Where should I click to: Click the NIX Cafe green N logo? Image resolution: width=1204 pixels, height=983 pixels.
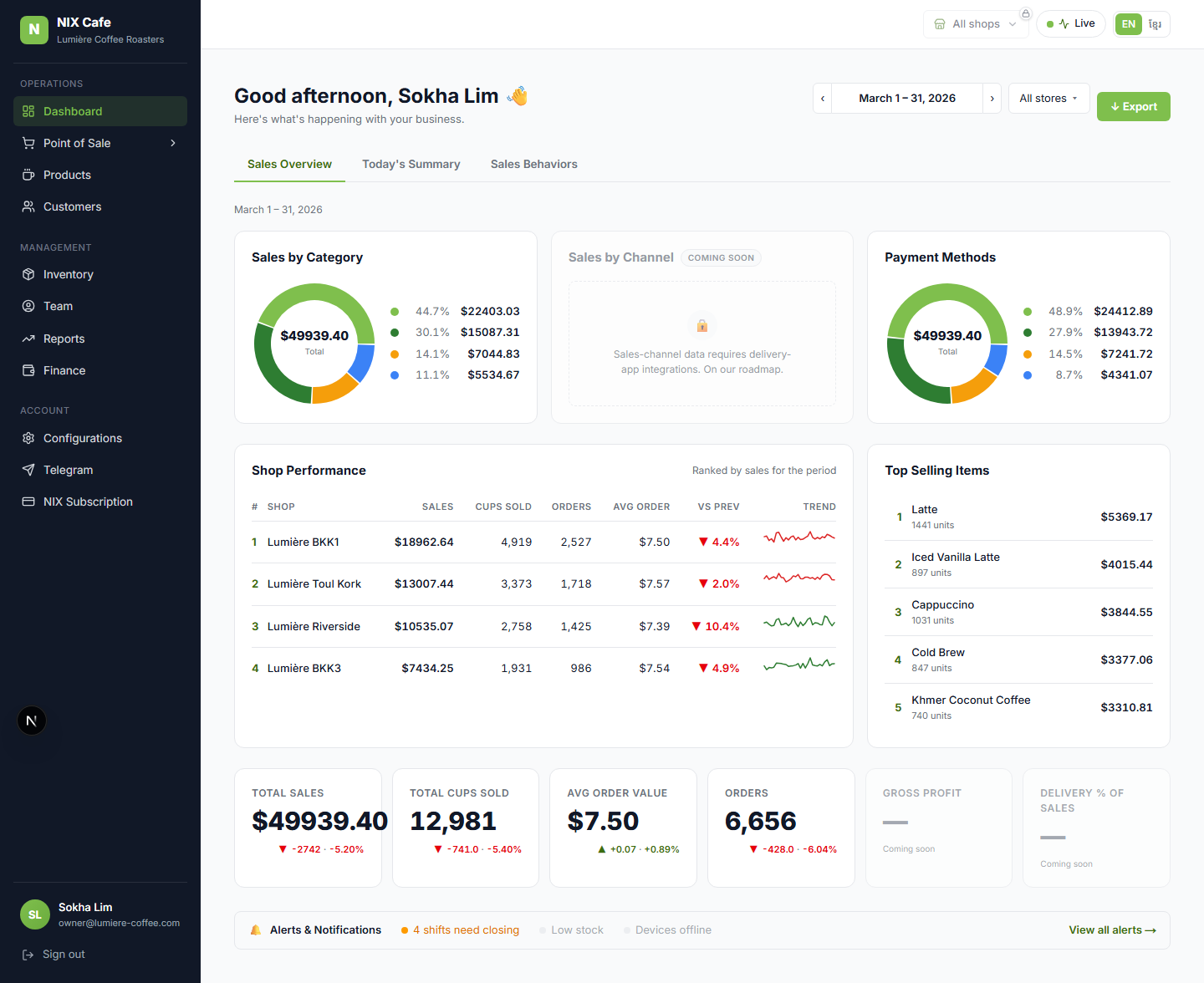34,29
